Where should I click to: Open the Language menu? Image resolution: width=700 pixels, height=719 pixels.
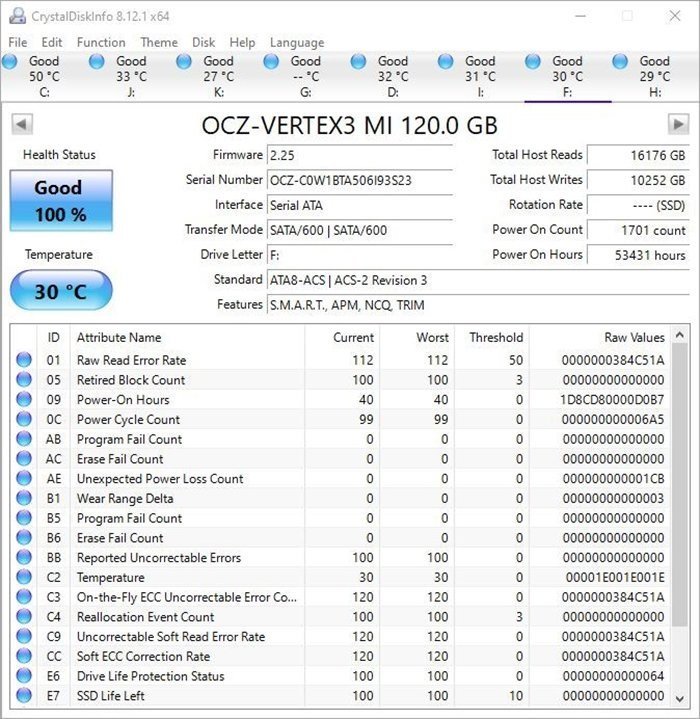coord(297,43)
